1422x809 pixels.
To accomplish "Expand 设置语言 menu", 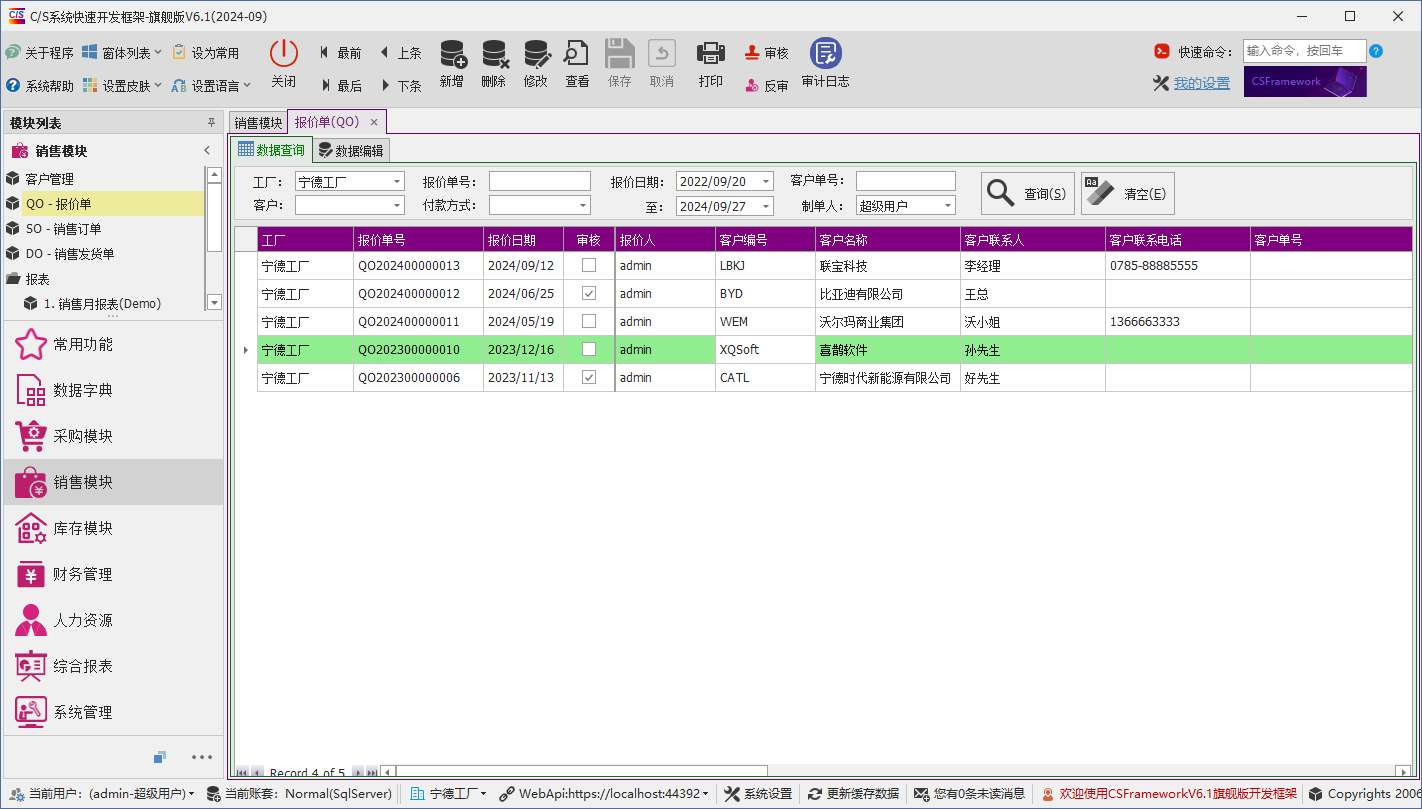I will coord(211,86).
